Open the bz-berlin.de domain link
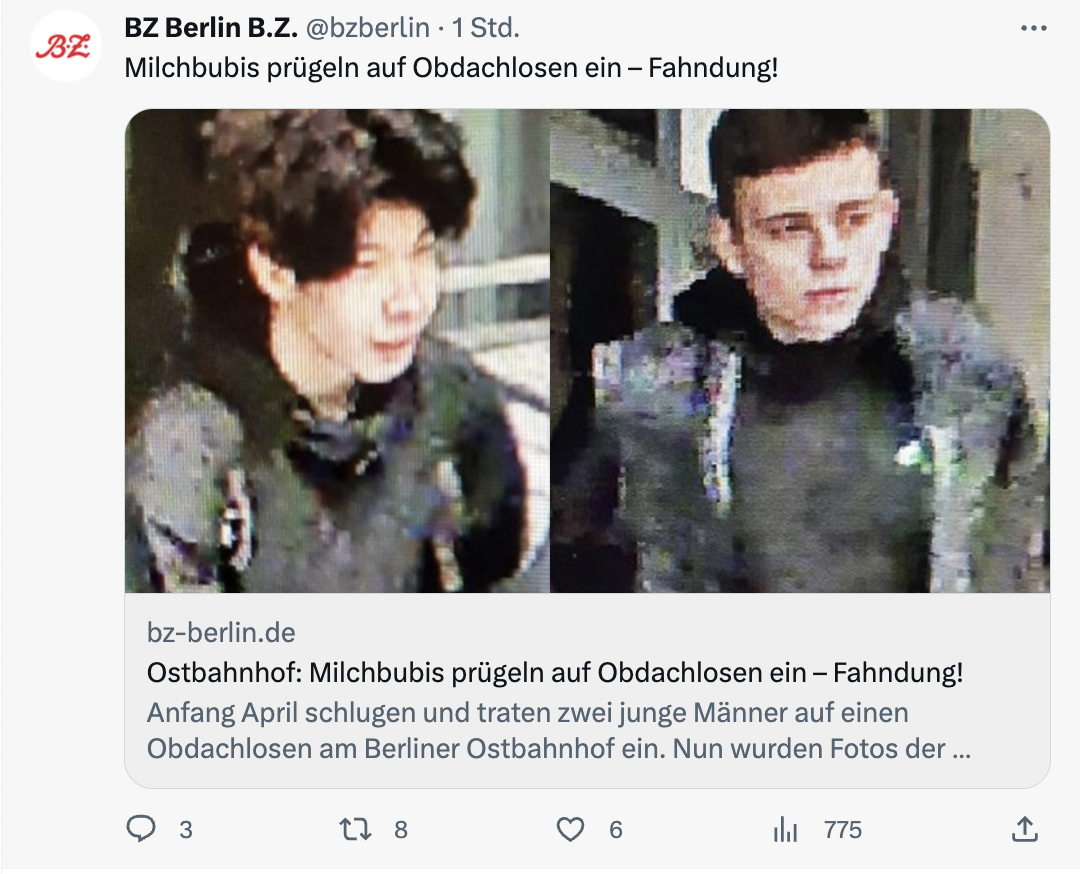Image resolution: width=1080 pixels, height=874 pixels. point(221,632)
